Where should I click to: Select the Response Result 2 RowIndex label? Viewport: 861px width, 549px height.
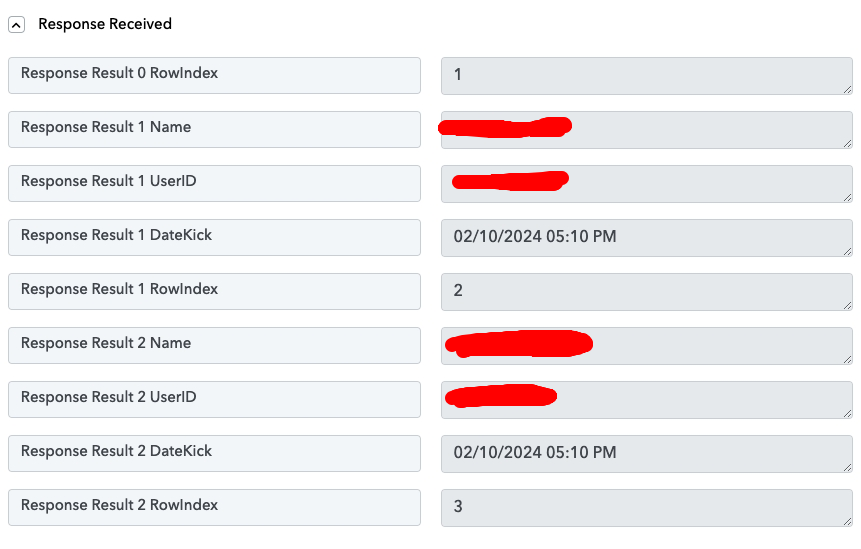214,507
